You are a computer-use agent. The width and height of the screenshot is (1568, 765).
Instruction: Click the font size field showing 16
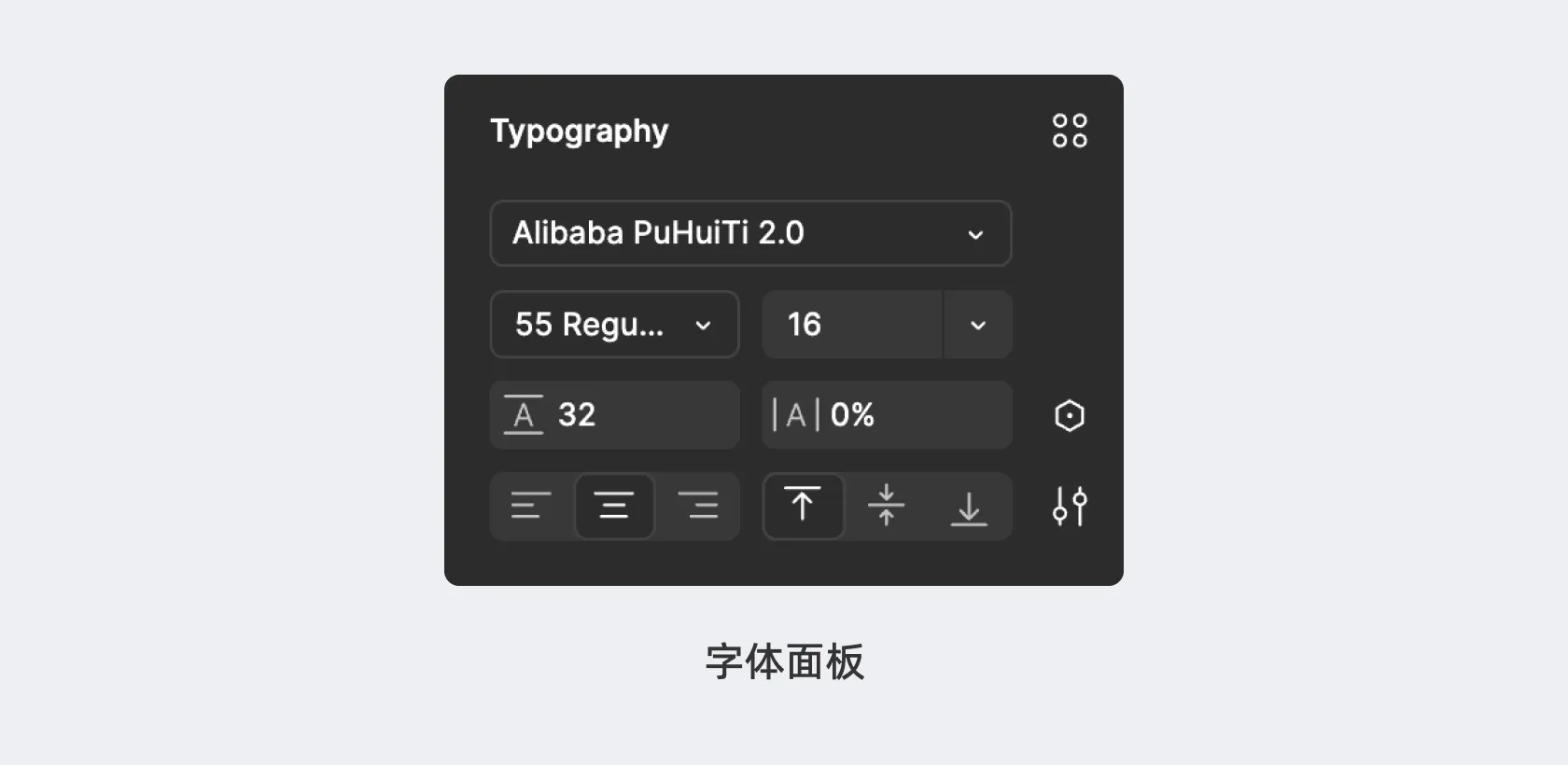tap(851, 325)
